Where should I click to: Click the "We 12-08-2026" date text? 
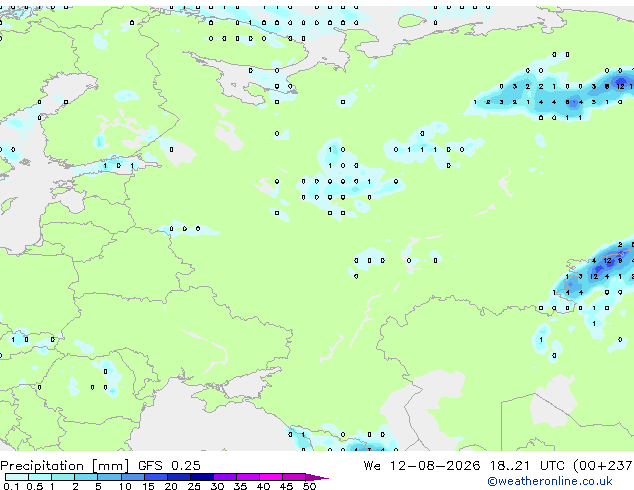click(x=422, y=466)
